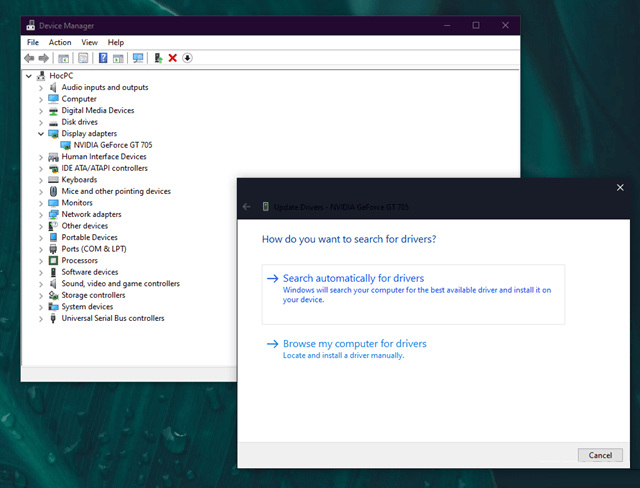The height and width of the screenshot is (488, 640).
Task: Select the Storage controllers row label
Action: point(93,295)
